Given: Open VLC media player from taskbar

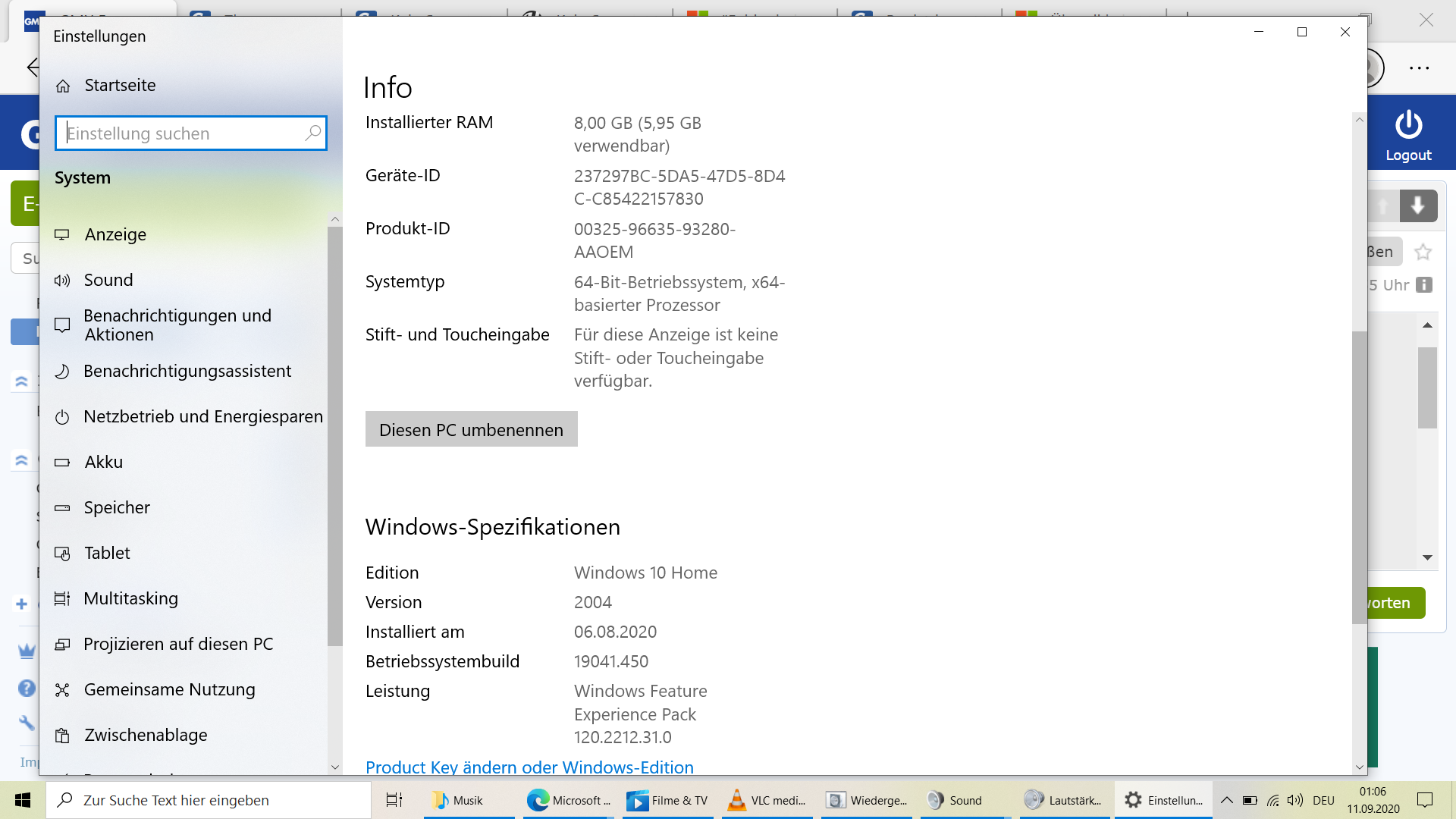Looking at the screenshot, I should pyautogui.click(x=767, y=800).
